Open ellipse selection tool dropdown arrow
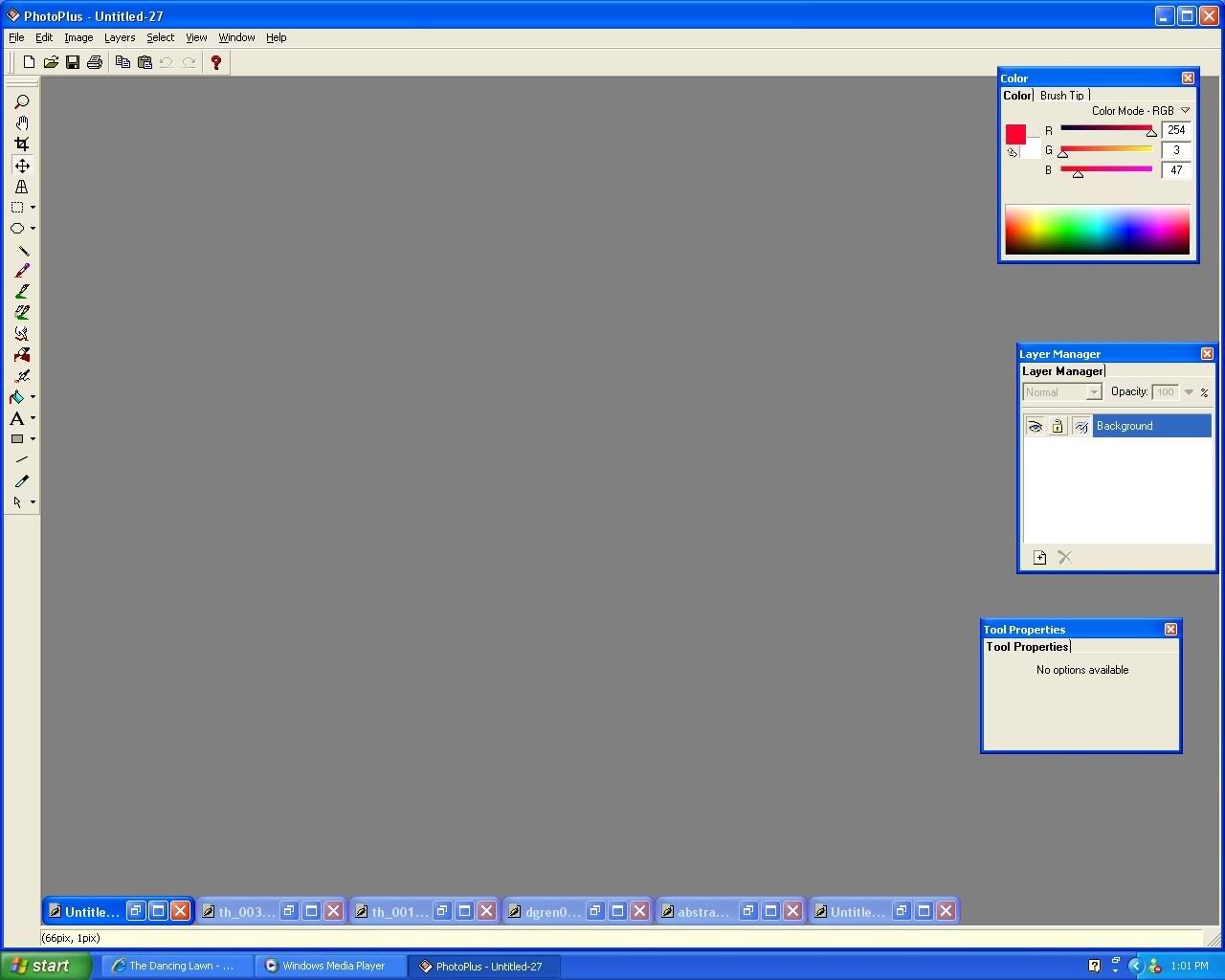The width and height of the screenshot is (1225, 980). [33, 229]
